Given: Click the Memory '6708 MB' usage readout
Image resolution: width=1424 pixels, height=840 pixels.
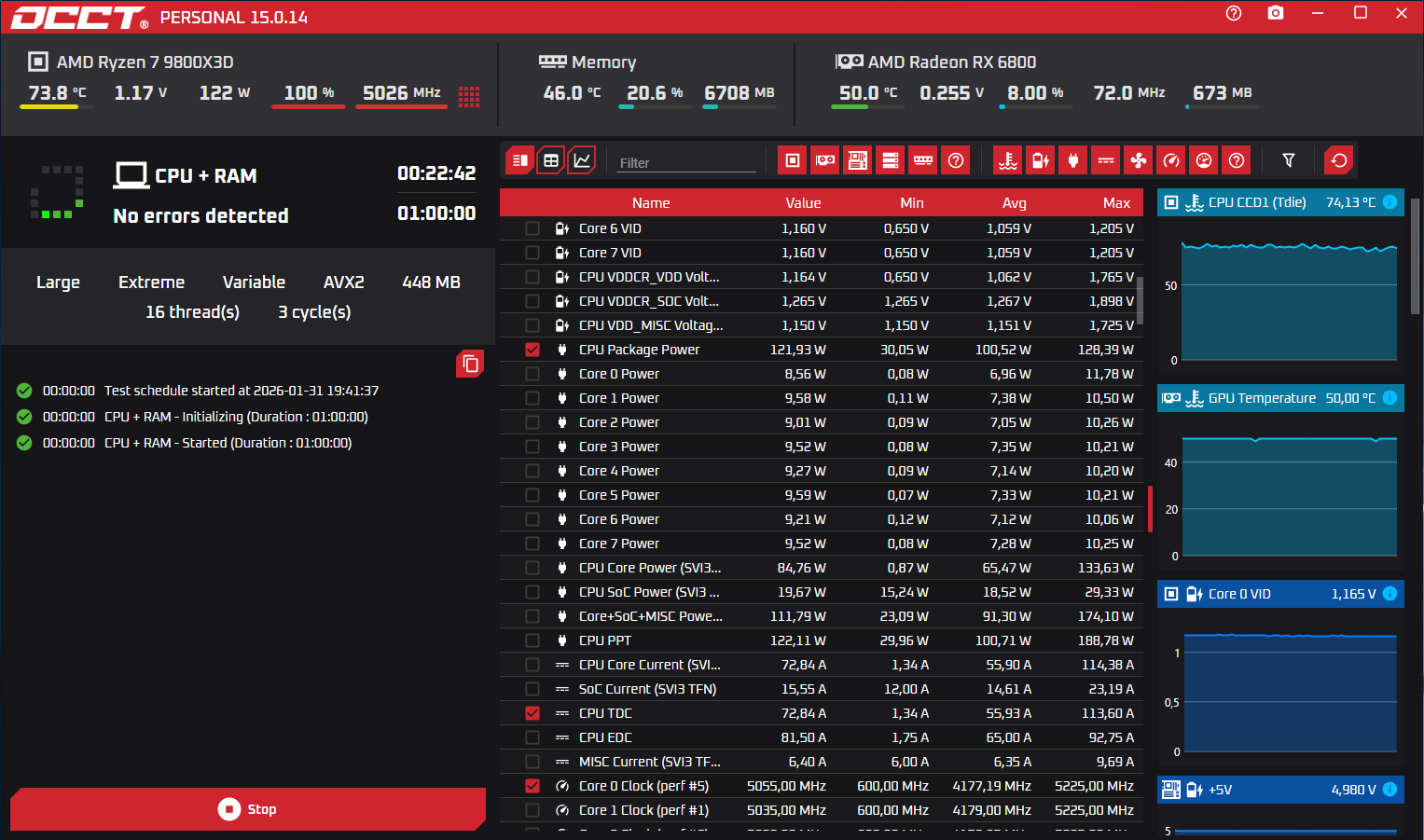Looking at the screenshot, I should (x=740, y=92).
